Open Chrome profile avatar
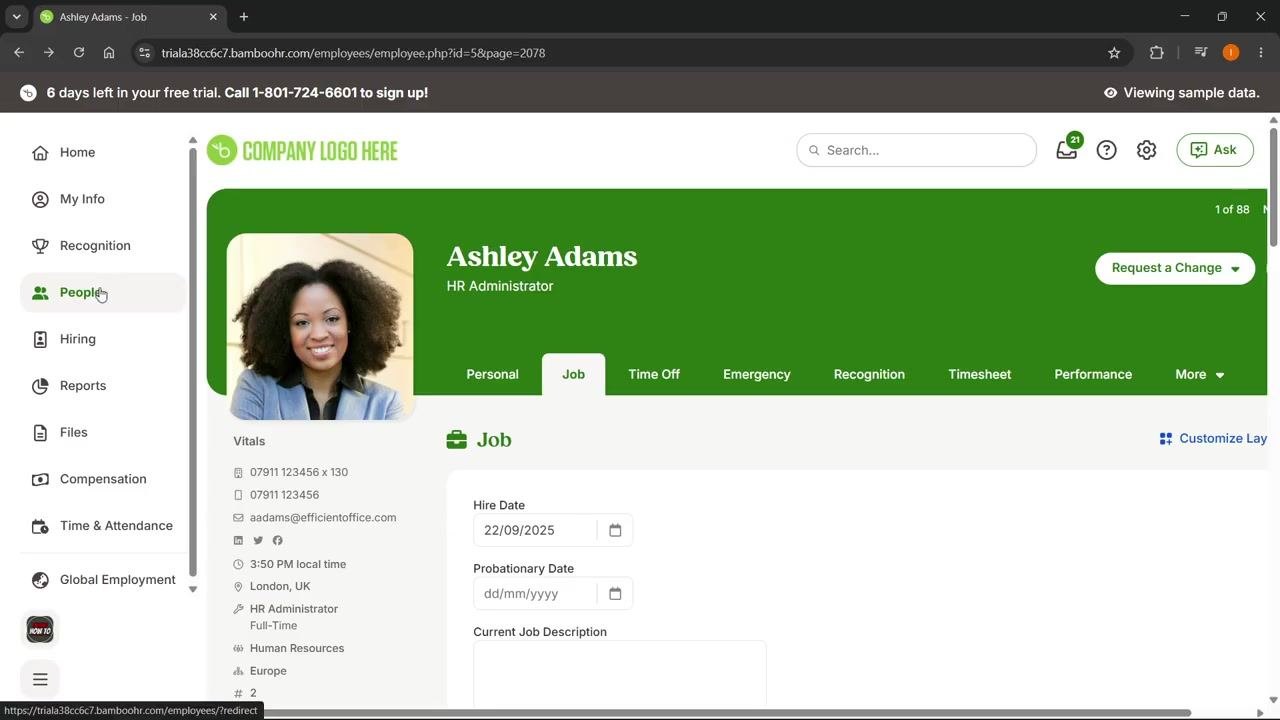 click(1231, 53)
